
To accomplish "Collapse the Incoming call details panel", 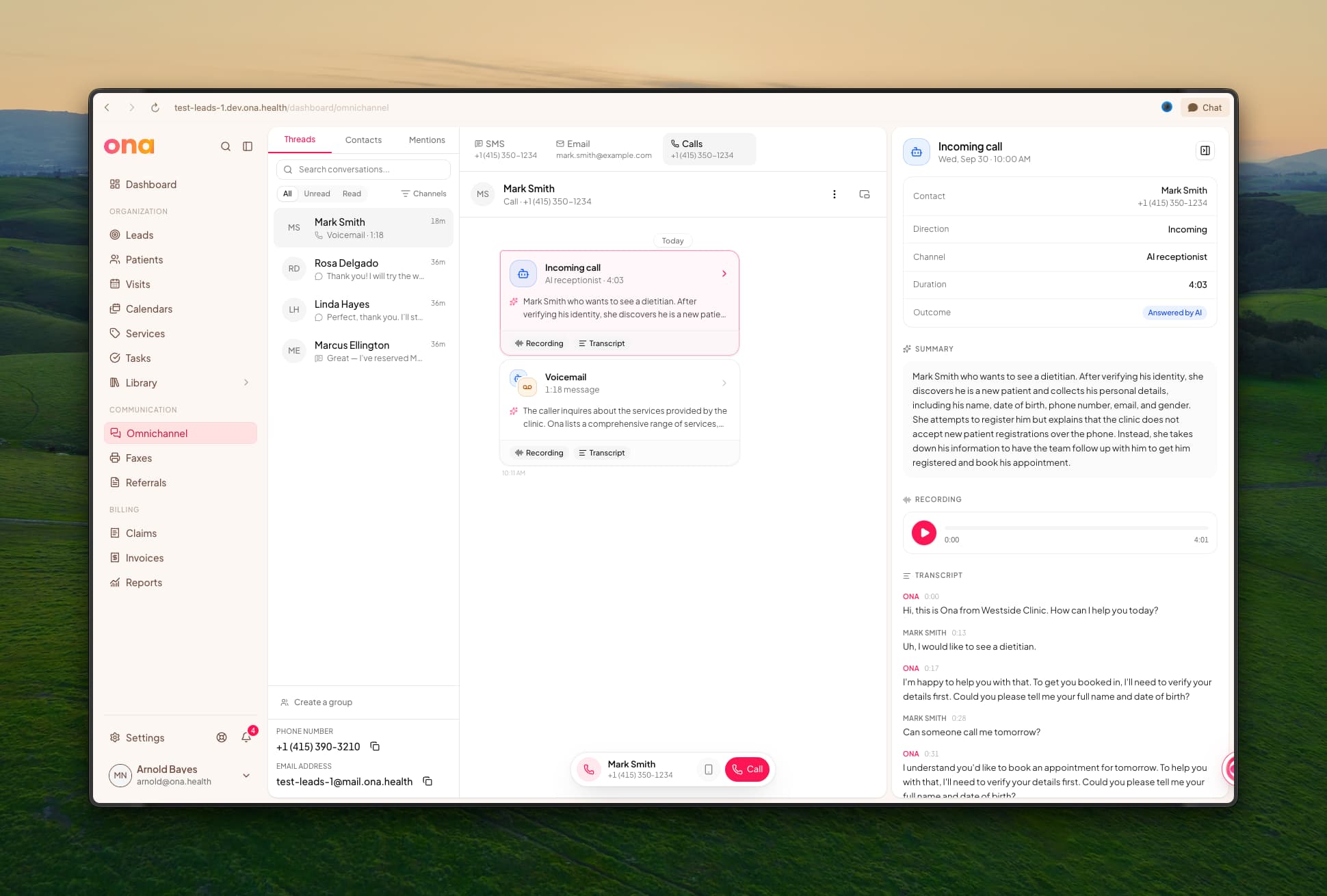I will click(x=1205, y=150).
